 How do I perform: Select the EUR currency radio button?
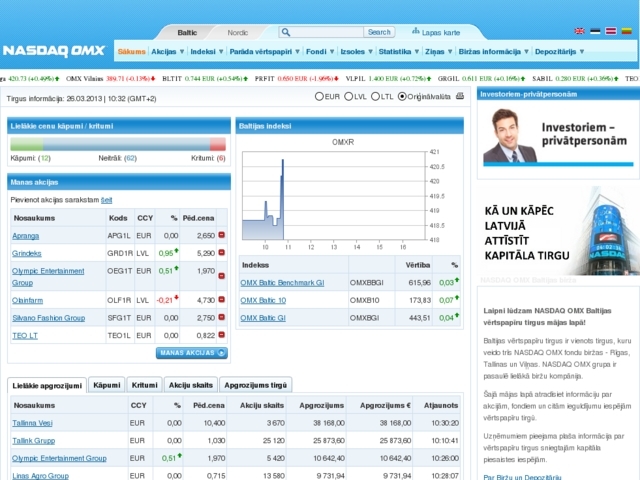pos(320,97)
